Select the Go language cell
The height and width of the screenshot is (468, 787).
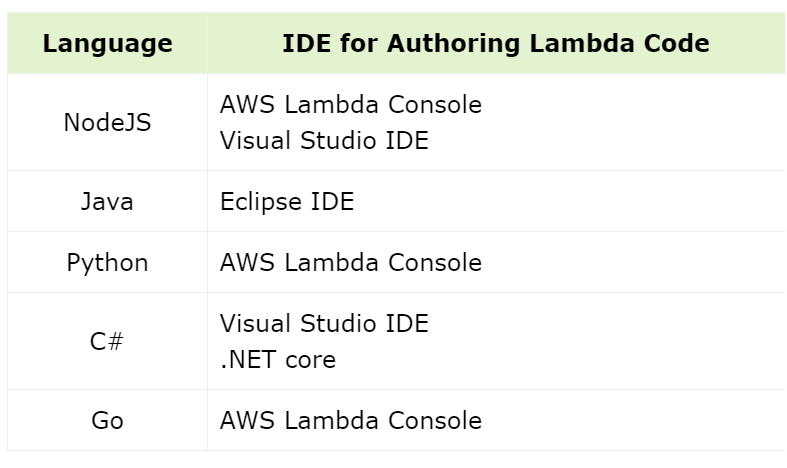107,420
